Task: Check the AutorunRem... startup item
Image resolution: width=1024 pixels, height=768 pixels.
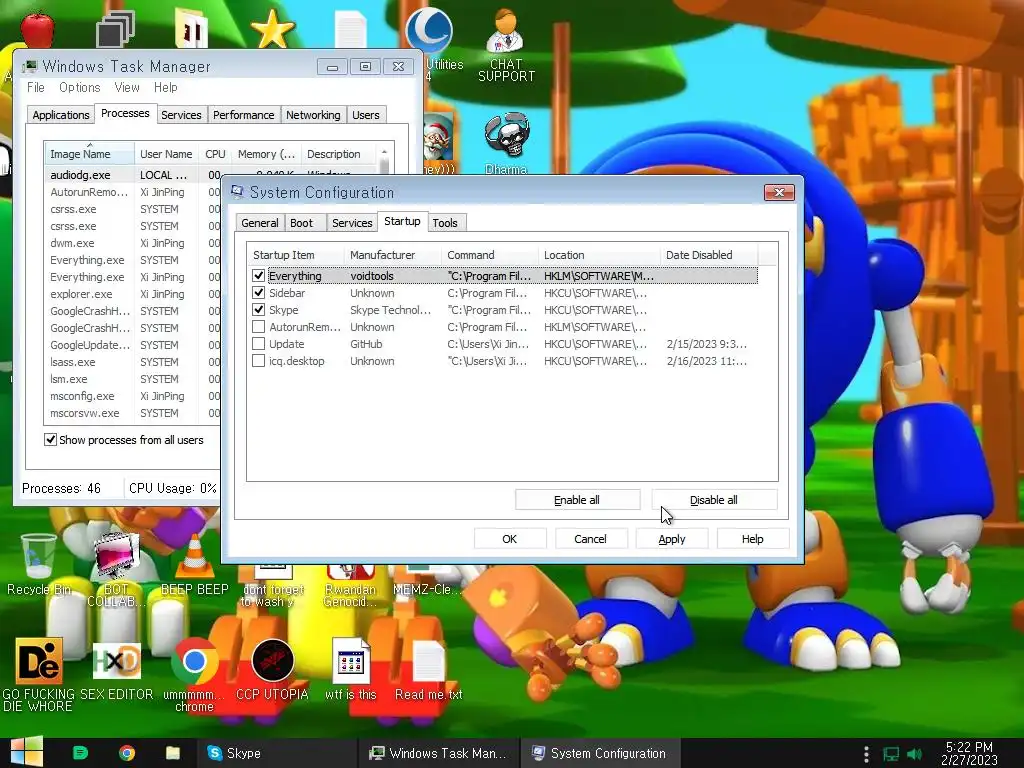Action: coord(259,327)
